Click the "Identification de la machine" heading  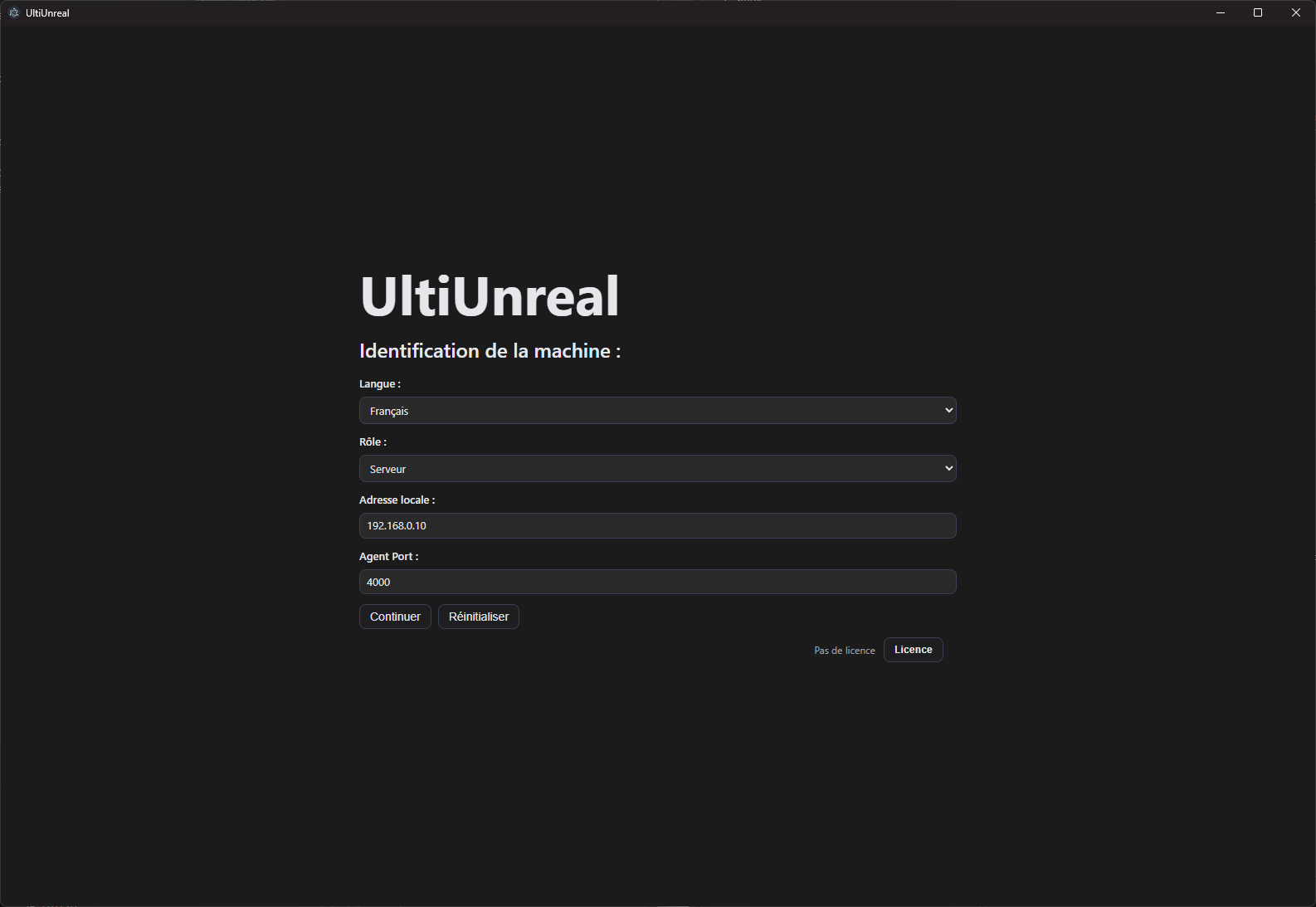coord(490,351)
